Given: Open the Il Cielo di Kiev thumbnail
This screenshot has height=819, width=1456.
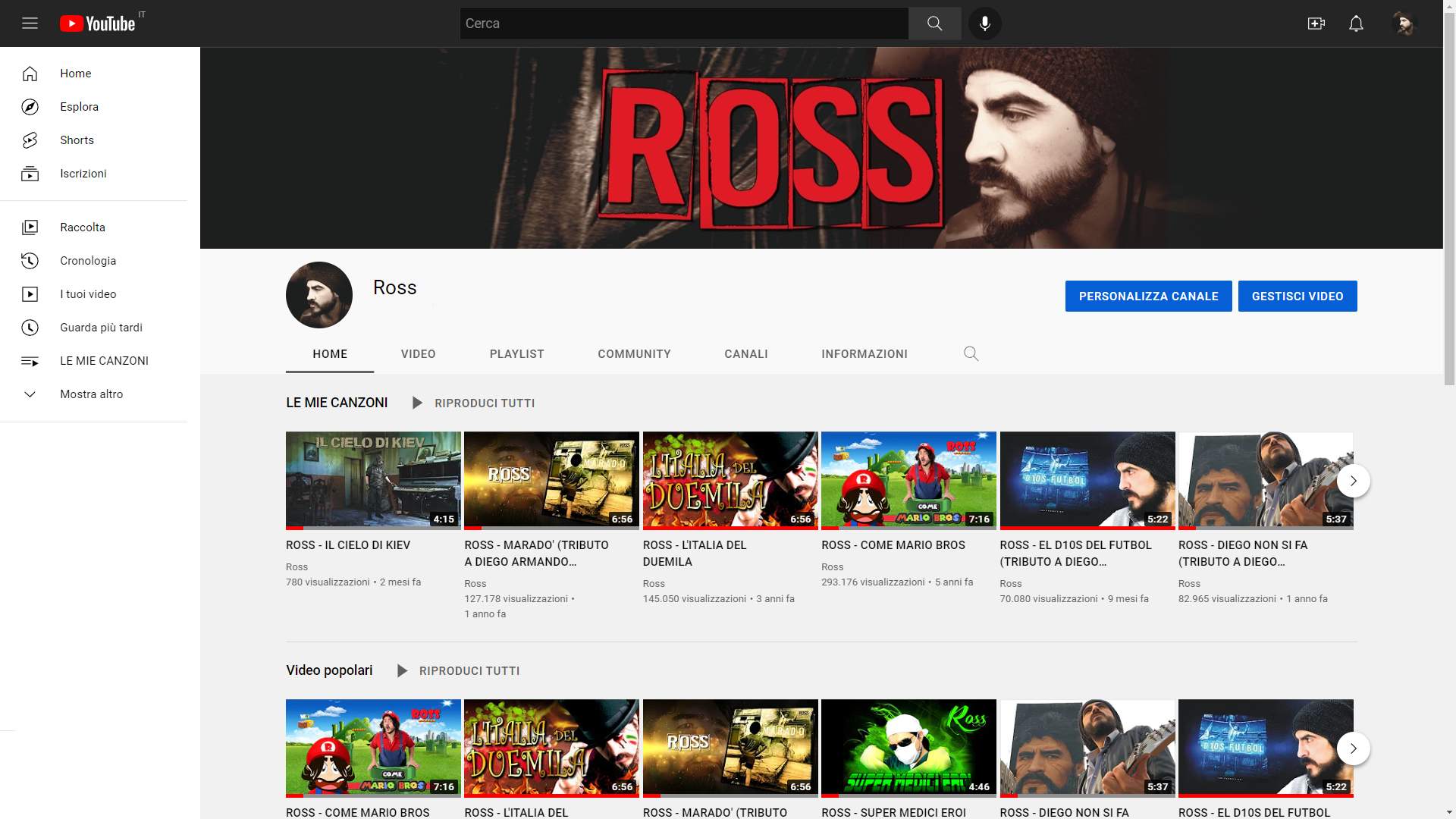Looking at the screenshot, I should (373, 480).
